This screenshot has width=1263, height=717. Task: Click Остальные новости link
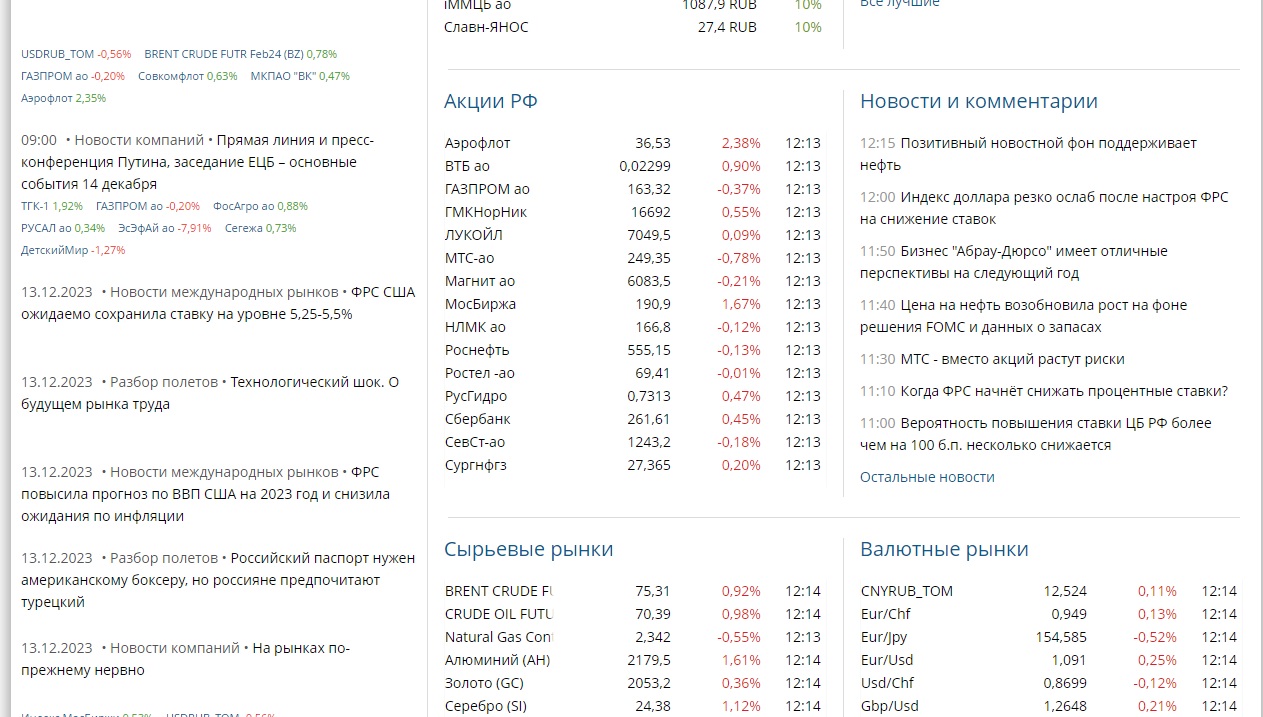coord(927,477)
